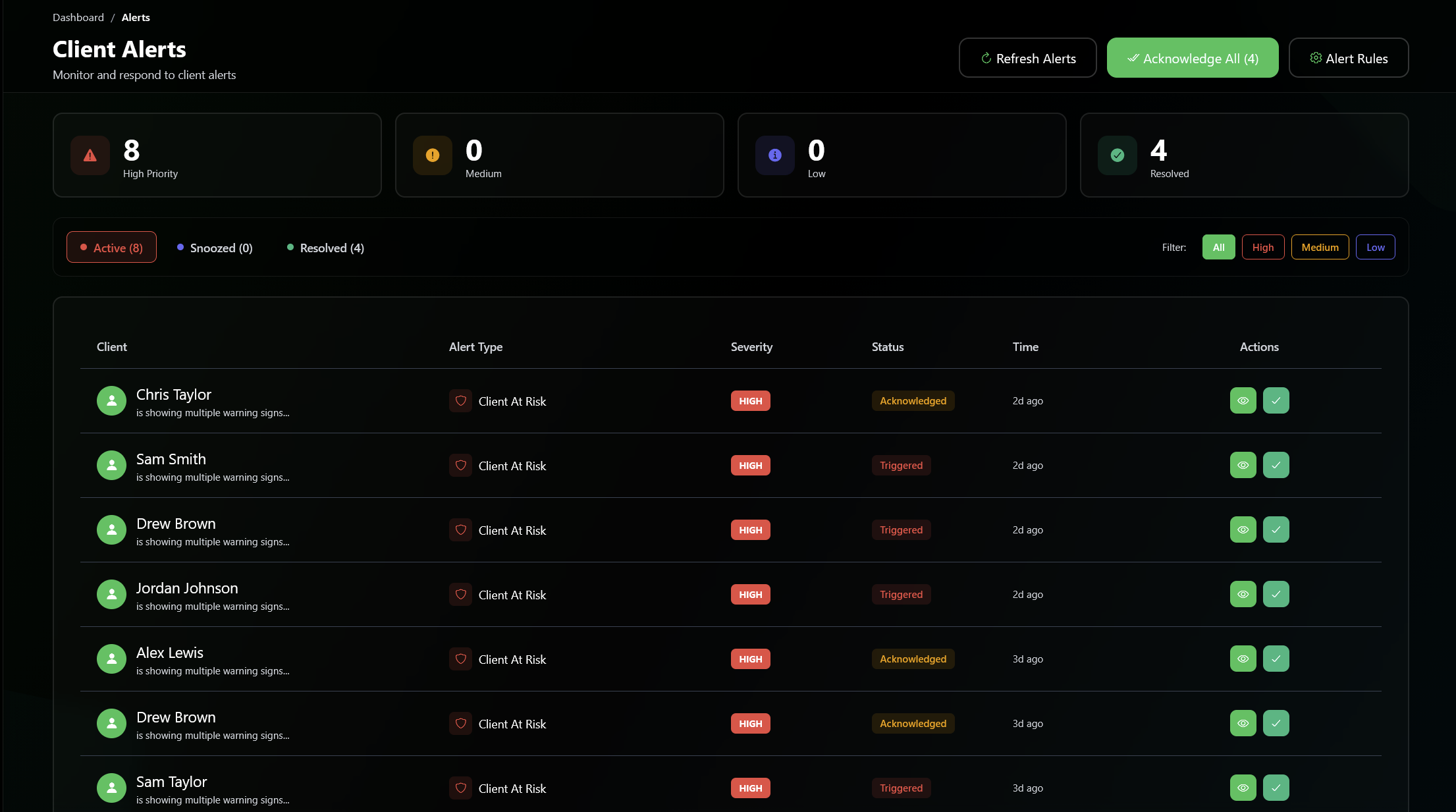Open the Resolved (4) tab
Viewport: 1456px width, 812px height.
[x=325, y=248]
